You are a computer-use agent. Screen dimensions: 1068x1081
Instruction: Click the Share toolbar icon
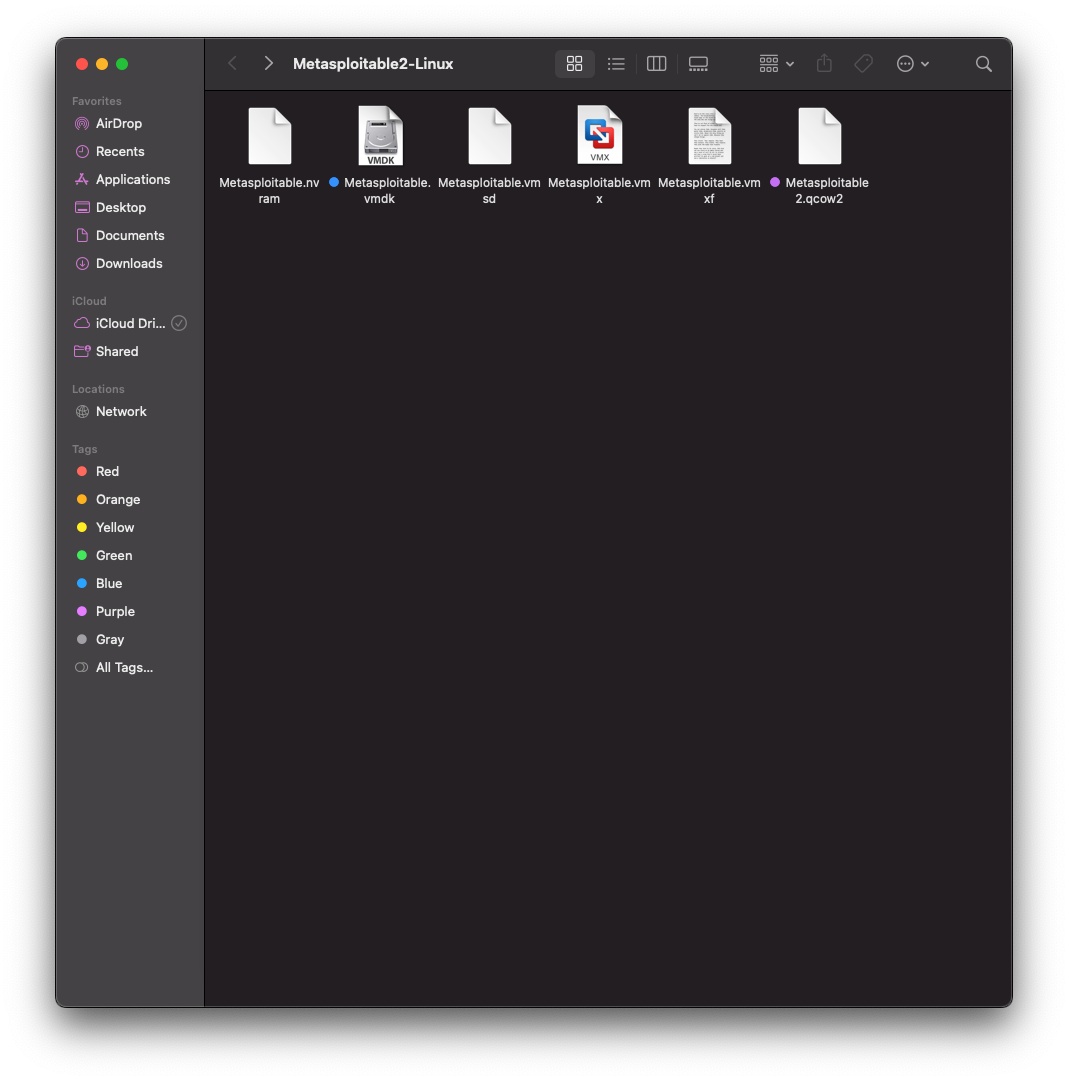(824, 64)
